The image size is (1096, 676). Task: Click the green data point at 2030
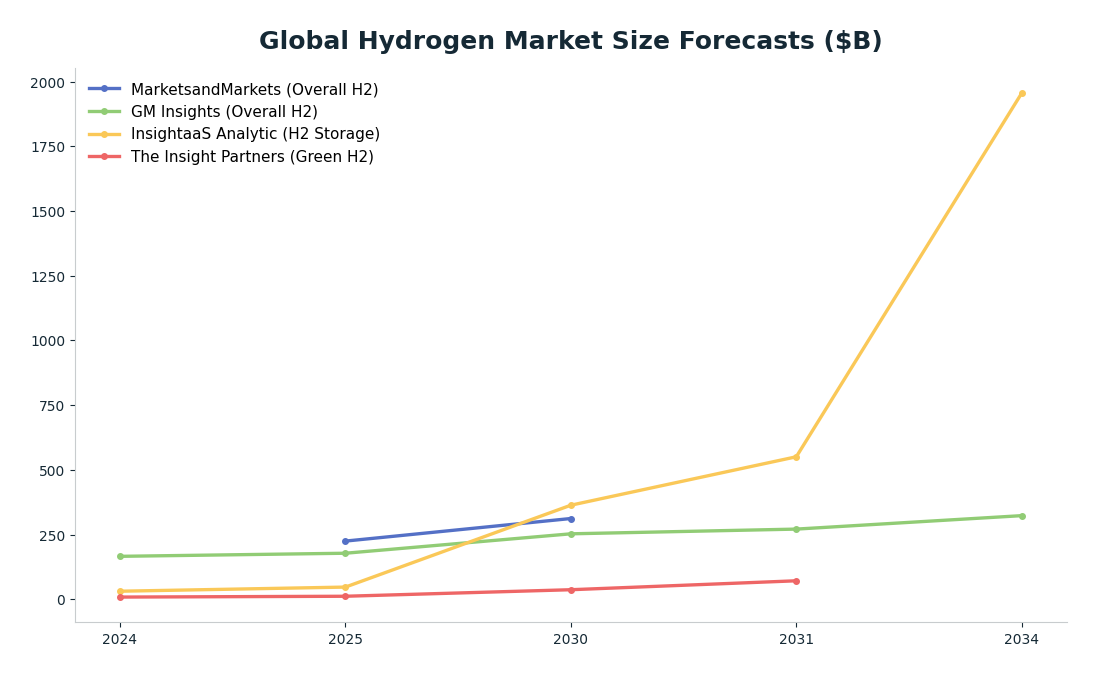pyautogui.click(x=571, y=534)
